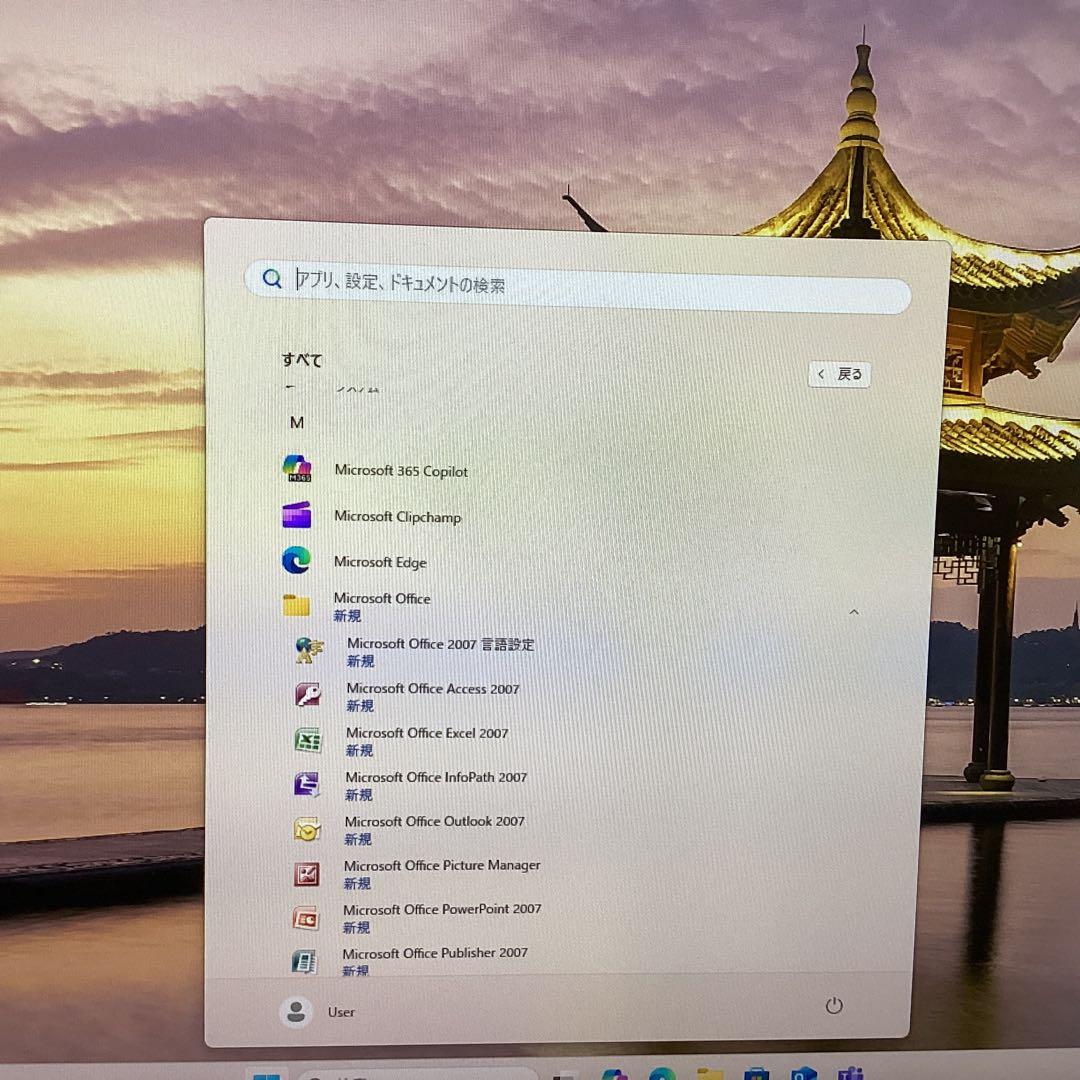Open Microsoft Office Publisher 2007
Screen dimensions: 1080x1080
[x=435, y=953]
